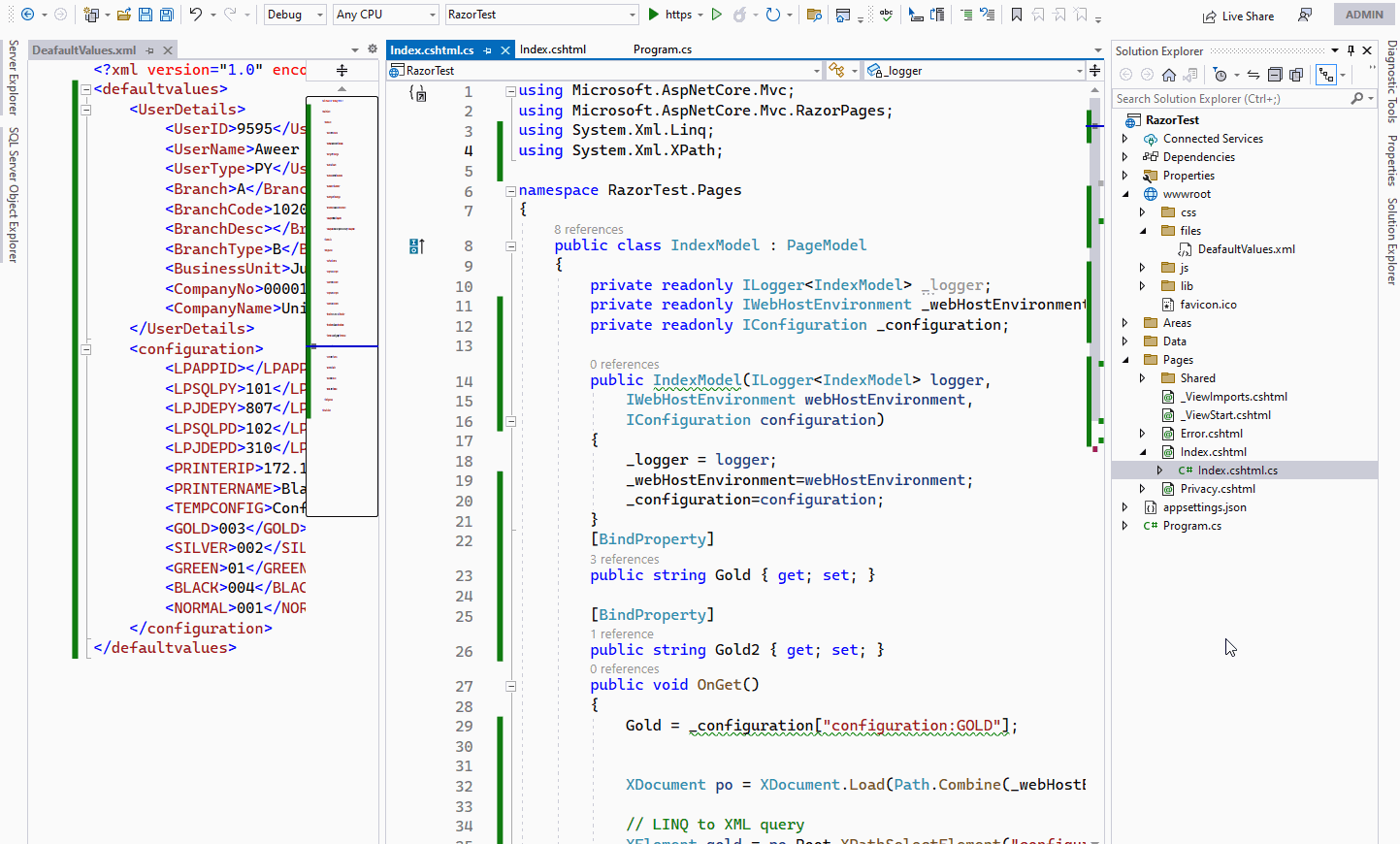Open the RazorTest startup project dropdown
Viewport: 1400px width, 844px height.
[x=541, y=15]
